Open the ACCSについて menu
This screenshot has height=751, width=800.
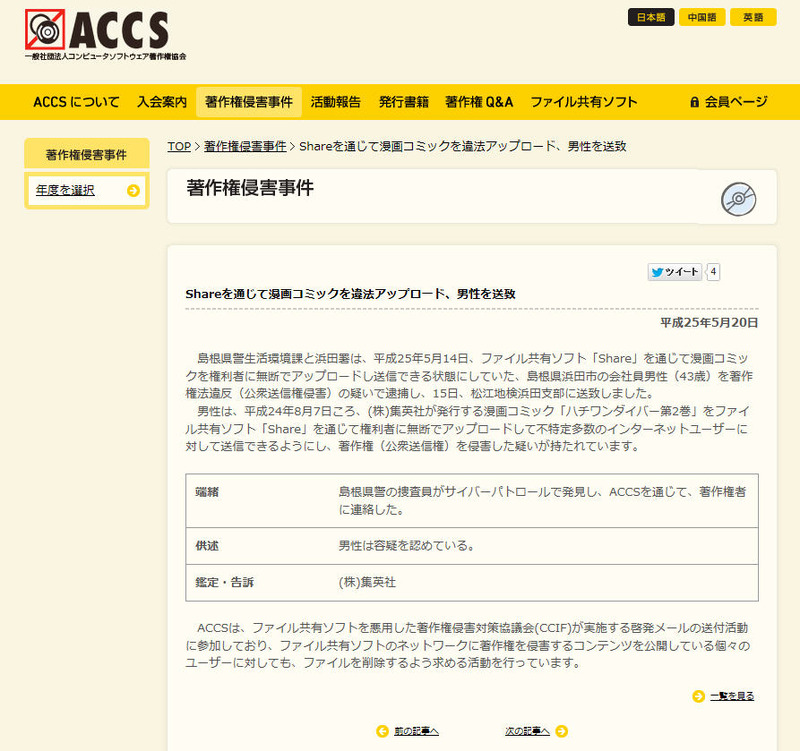point(76,102)
